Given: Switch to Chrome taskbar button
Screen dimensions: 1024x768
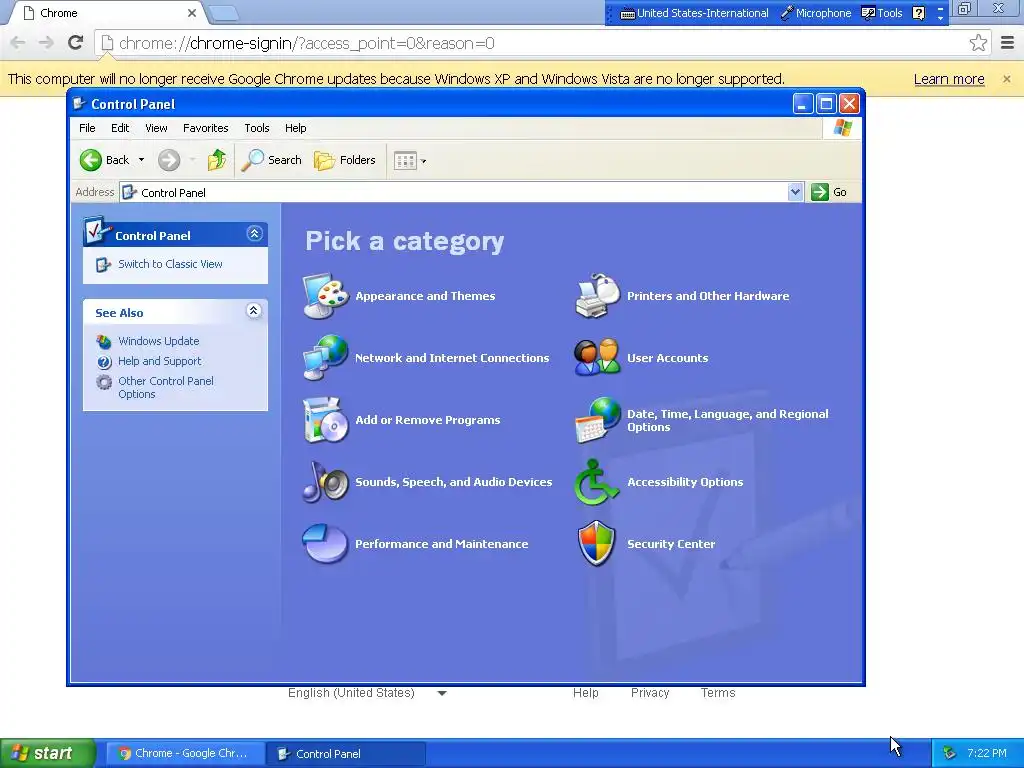Looking at the screenshot, I should [x=185, y=753].
